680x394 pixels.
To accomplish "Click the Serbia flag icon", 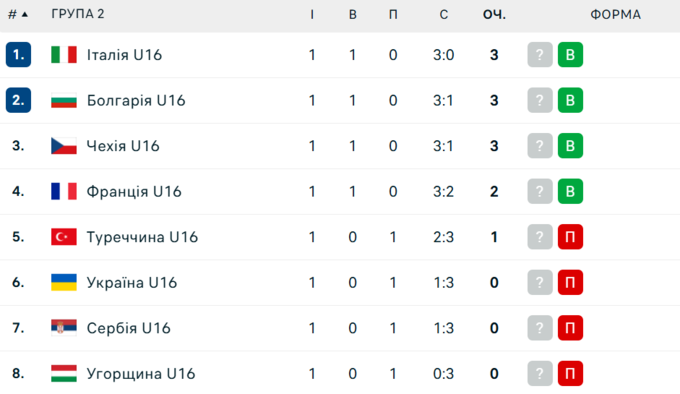I will 64,328.
